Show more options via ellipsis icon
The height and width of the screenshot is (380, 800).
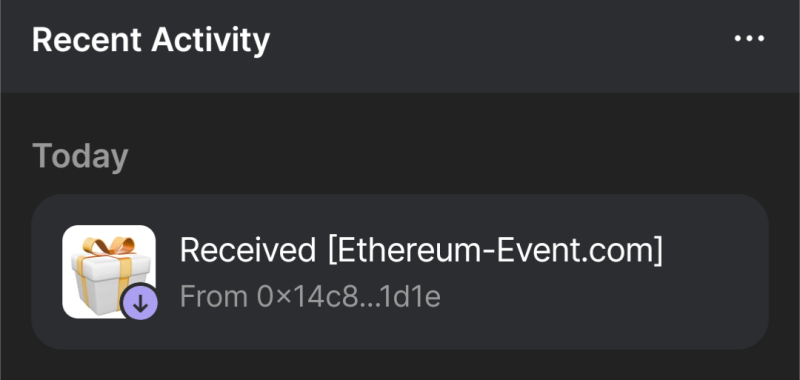(x=749, y=38)
